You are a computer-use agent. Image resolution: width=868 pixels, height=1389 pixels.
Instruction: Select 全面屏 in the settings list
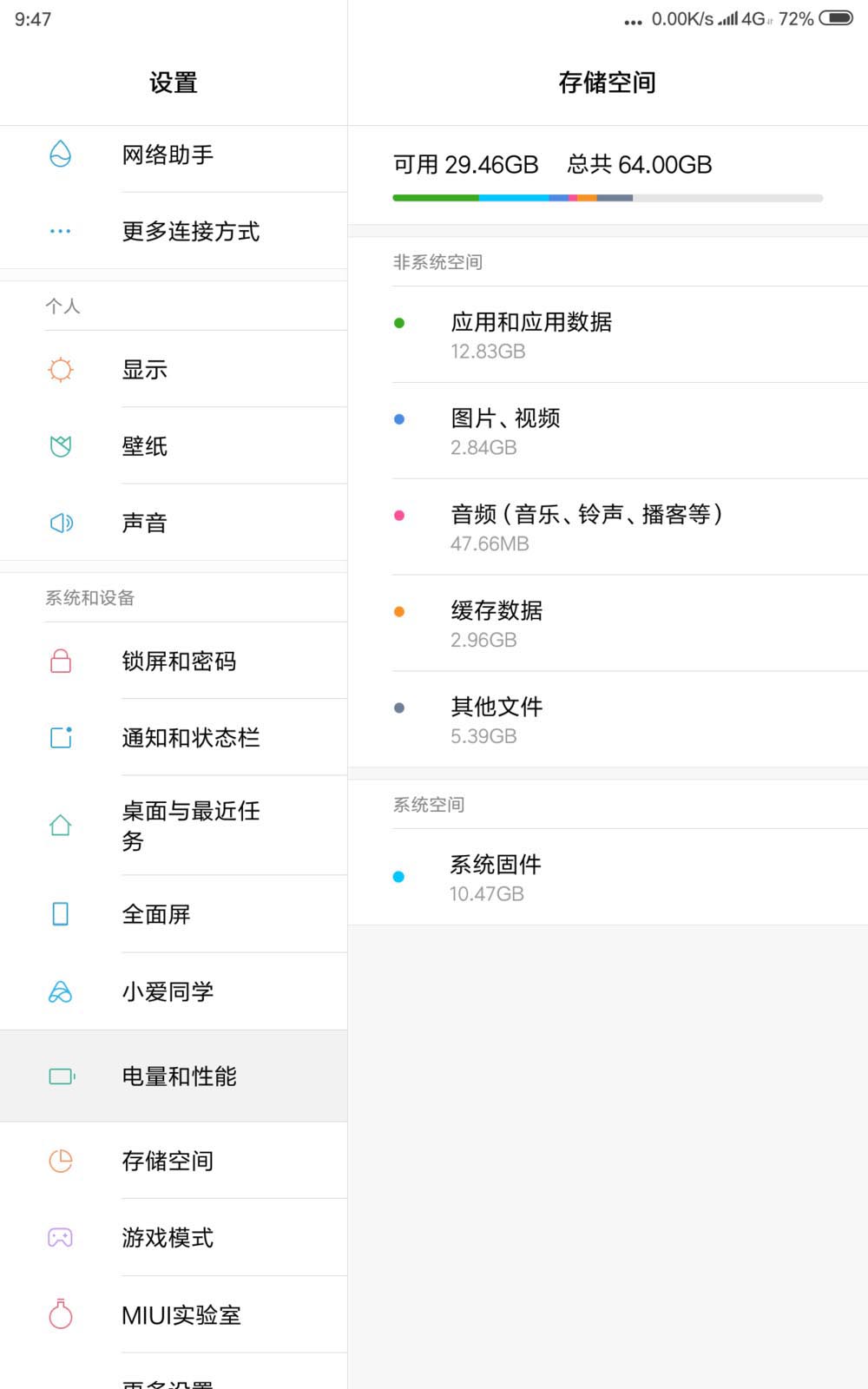click(x=156, y=914)
